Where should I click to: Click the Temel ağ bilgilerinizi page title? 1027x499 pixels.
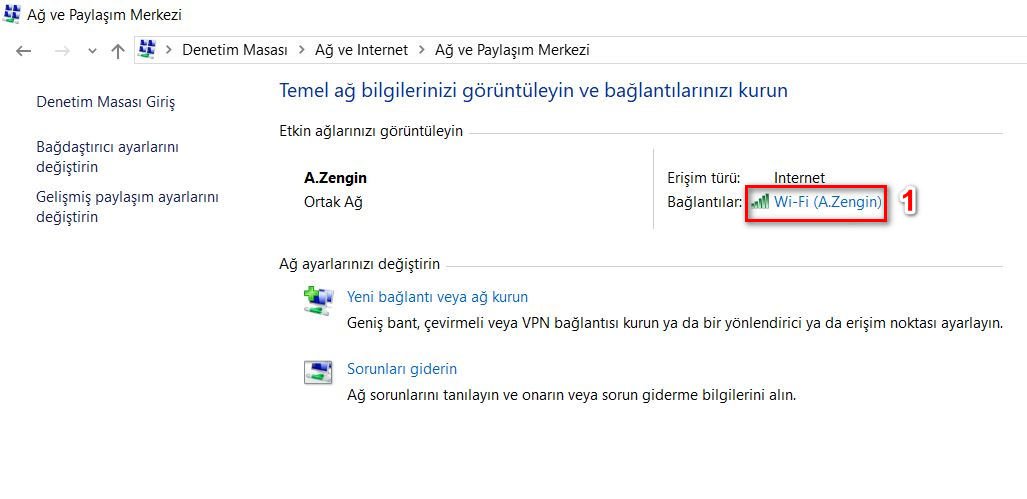533,90
